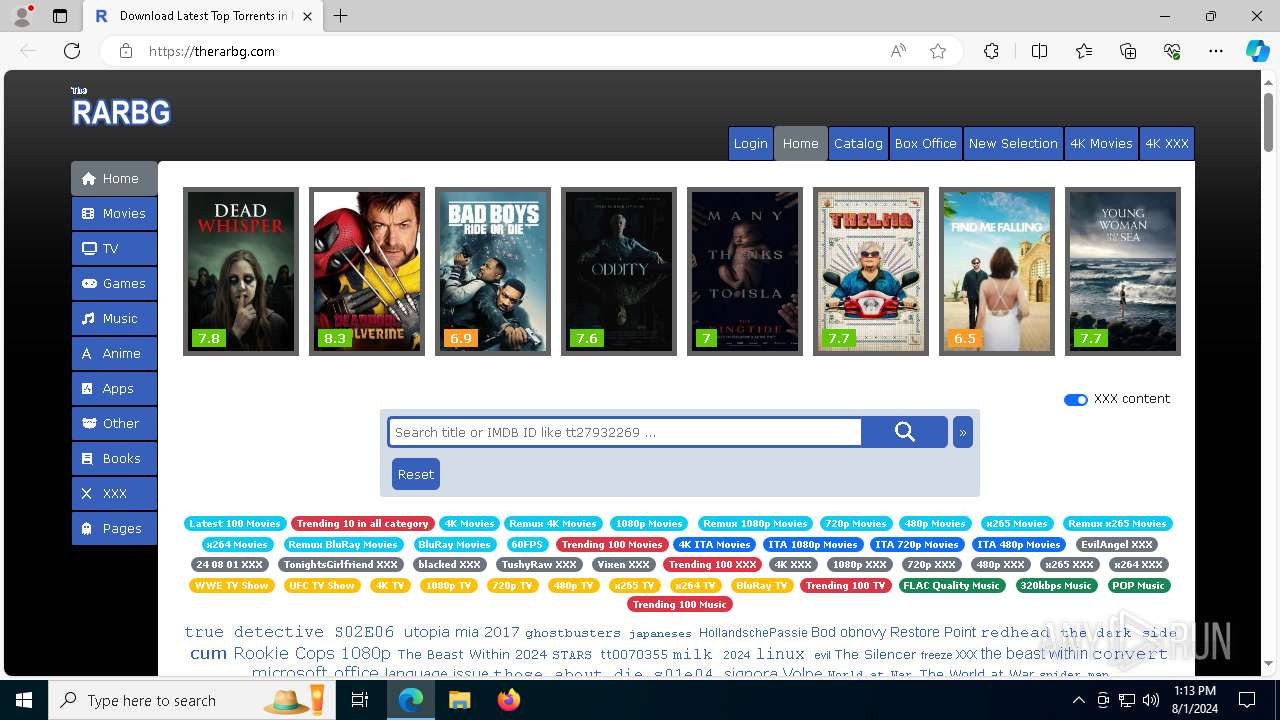Open the Anime category in sidebar
Viewport: 1280px width, 720px height.
[x=114, y=353]
